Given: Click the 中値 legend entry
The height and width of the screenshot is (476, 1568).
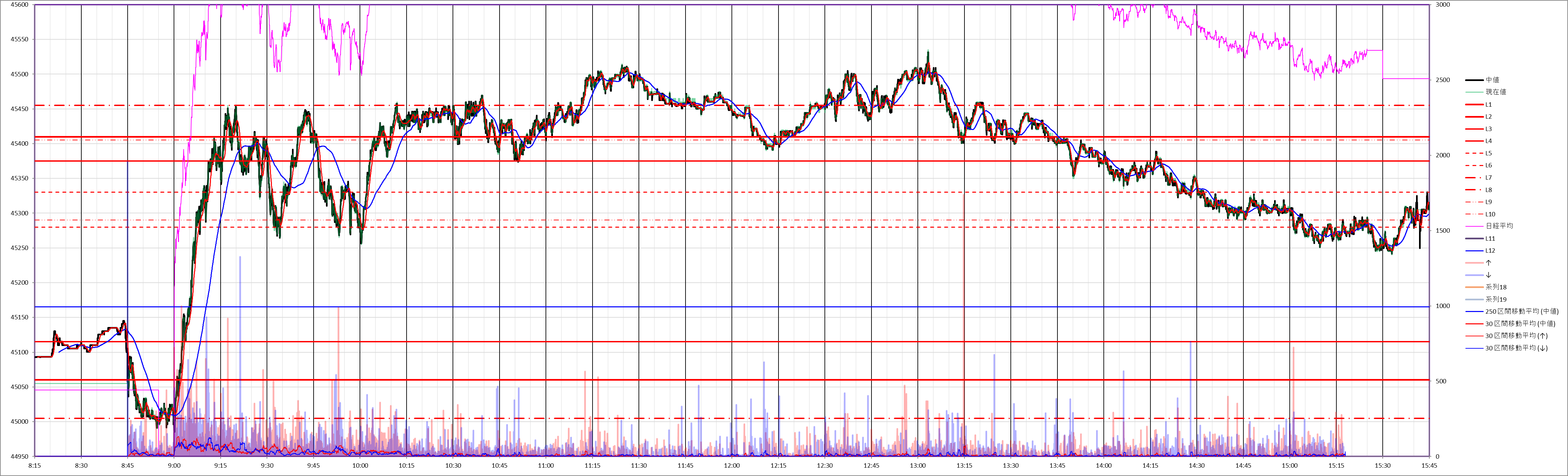Looking at the screenshot, I should pyautogui.click(x=1492, y=80).
